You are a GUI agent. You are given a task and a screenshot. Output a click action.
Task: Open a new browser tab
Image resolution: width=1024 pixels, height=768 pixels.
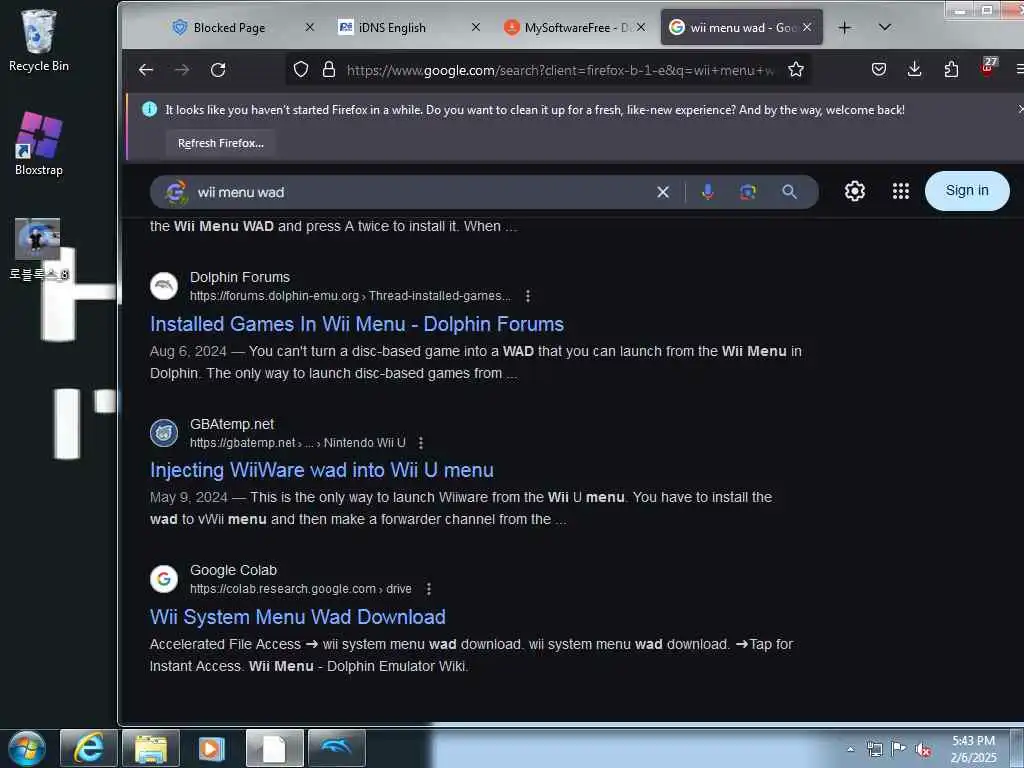[x=844, y=27]
